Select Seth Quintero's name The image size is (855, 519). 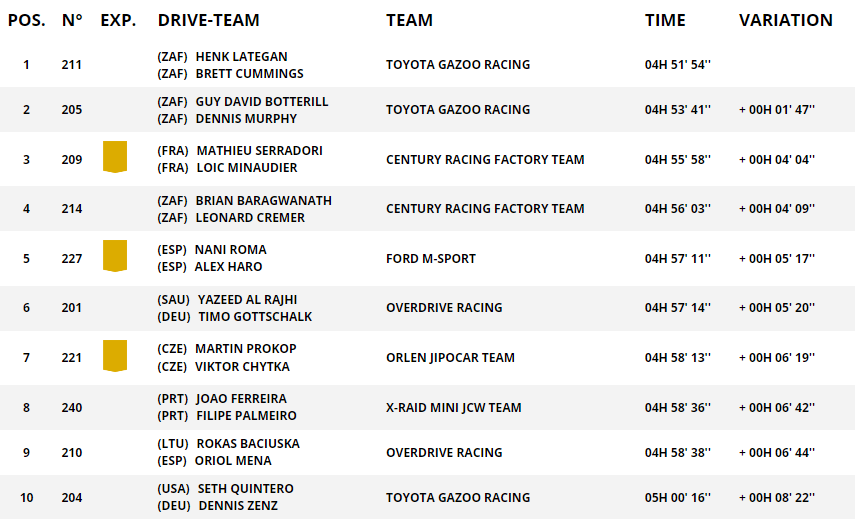244,489
